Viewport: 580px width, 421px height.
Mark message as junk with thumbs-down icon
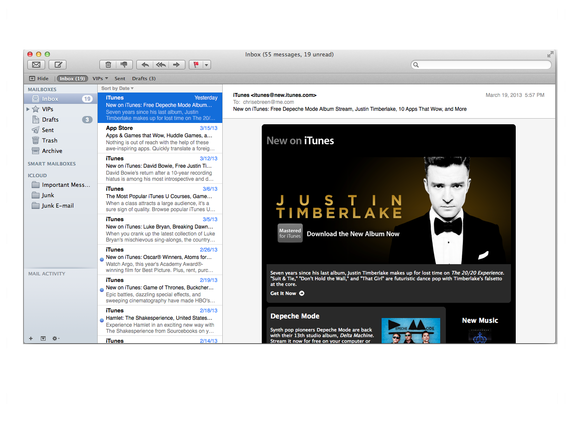[x=124, y=65]
